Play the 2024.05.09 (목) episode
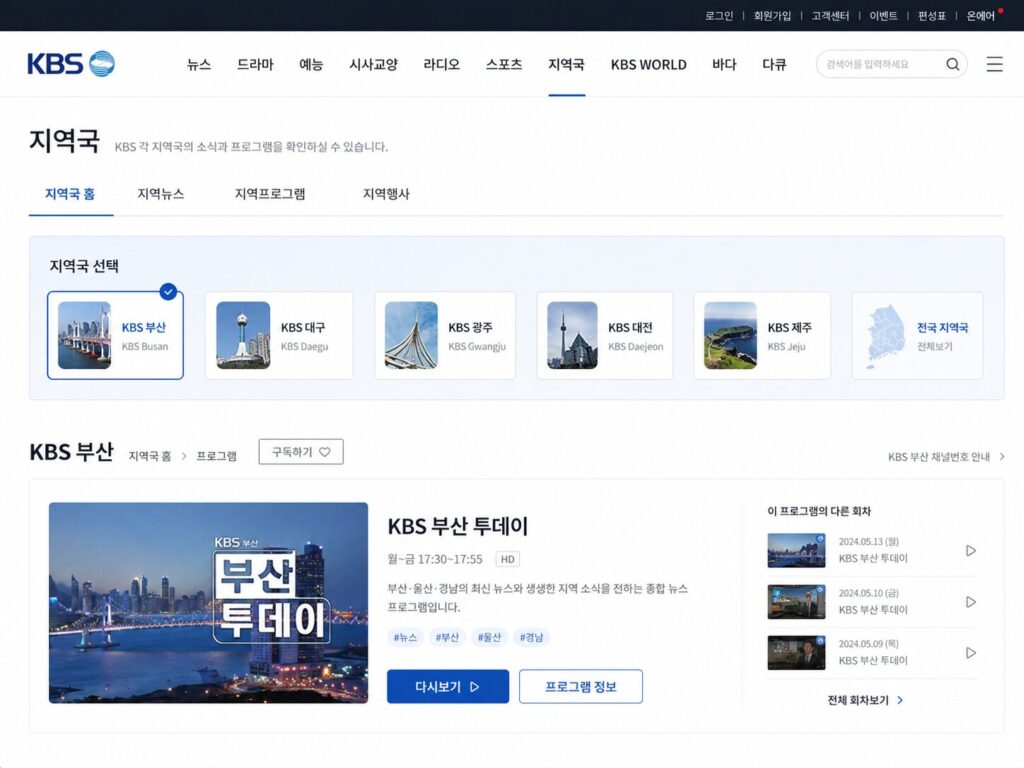1024x768 pixels. pos(971,652)
